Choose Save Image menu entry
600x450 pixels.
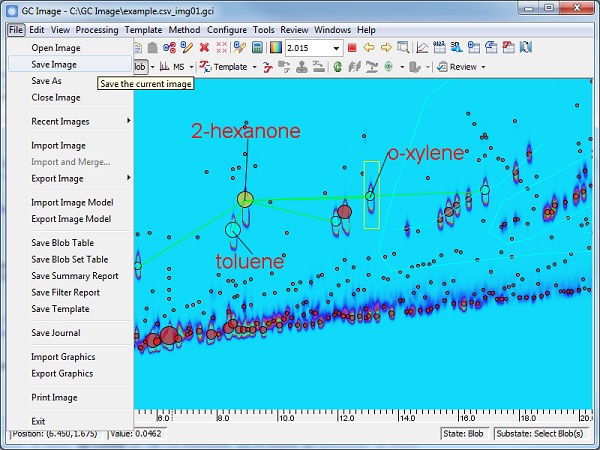(70, 64)
